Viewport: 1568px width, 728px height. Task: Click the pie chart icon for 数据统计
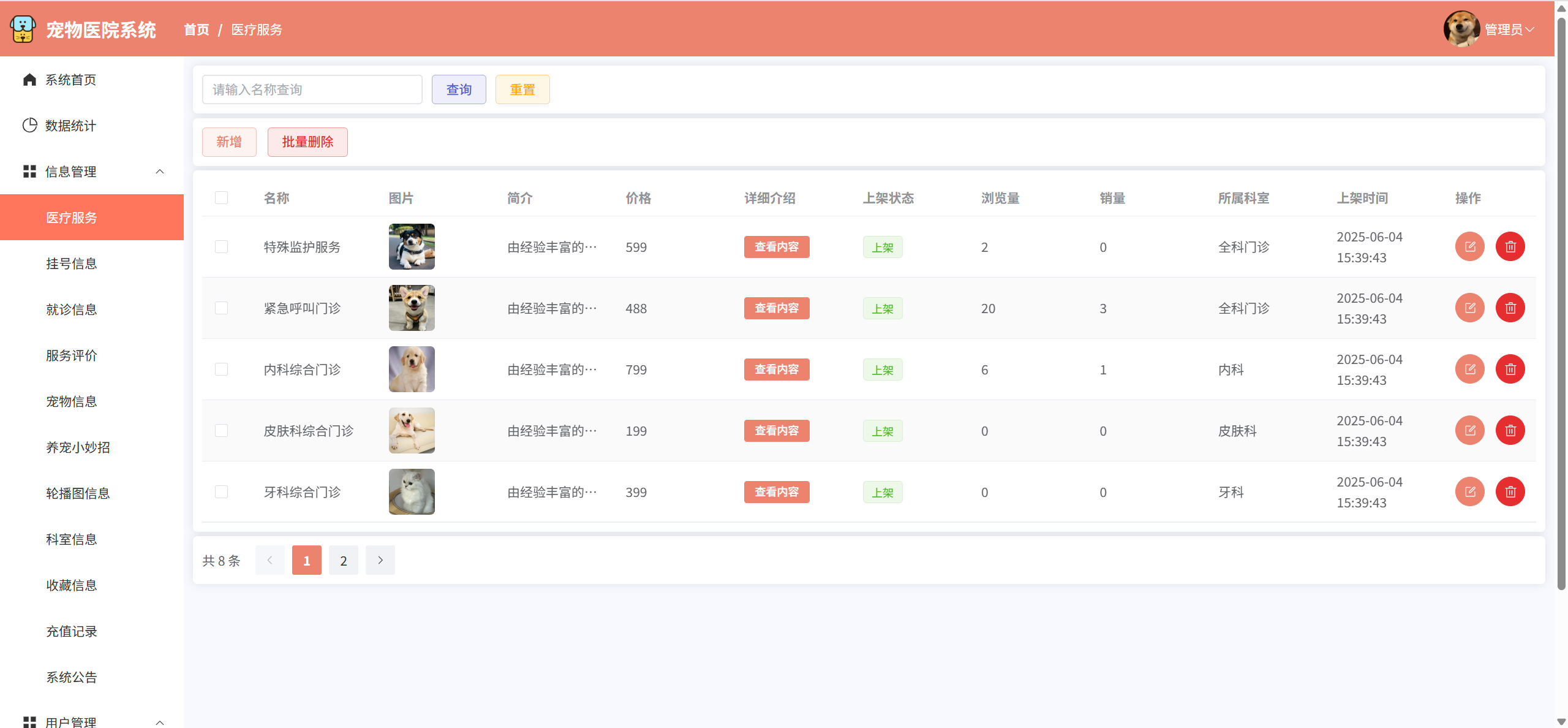29,126
